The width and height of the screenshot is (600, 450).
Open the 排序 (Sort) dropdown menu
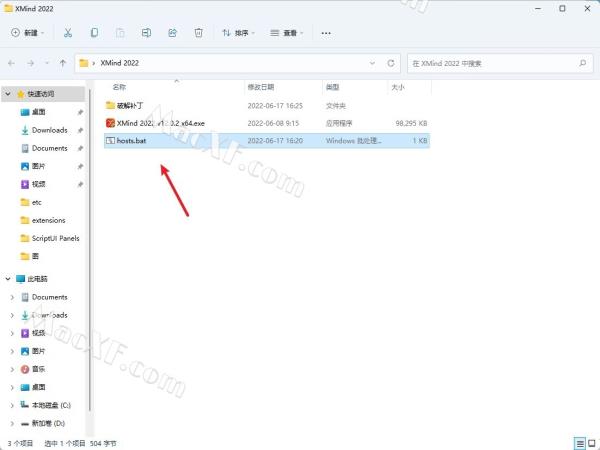[237, 33]
